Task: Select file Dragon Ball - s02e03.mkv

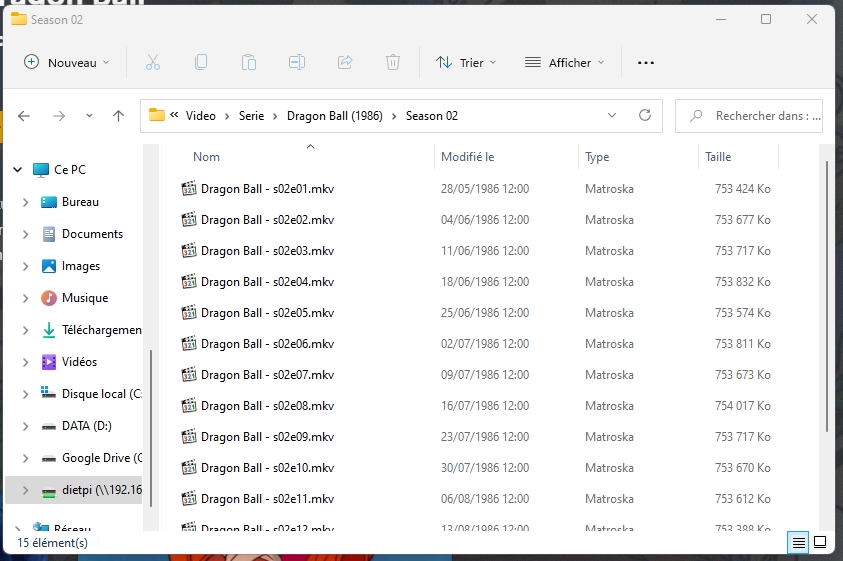Action: click(x=267, y=251)
